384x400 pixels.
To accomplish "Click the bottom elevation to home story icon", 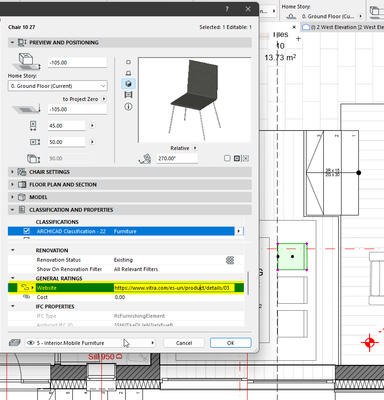I will [26, 62].
